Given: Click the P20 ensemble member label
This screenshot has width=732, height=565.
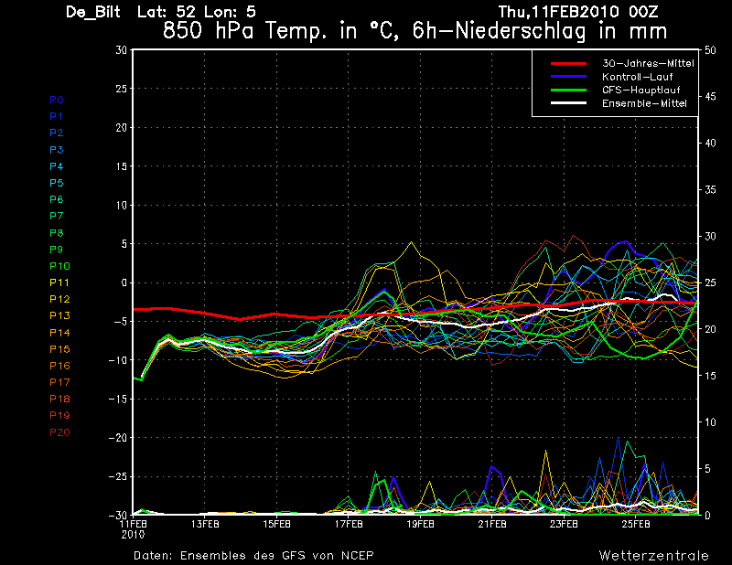Looking at the screenshot, I should coord(60,432).
